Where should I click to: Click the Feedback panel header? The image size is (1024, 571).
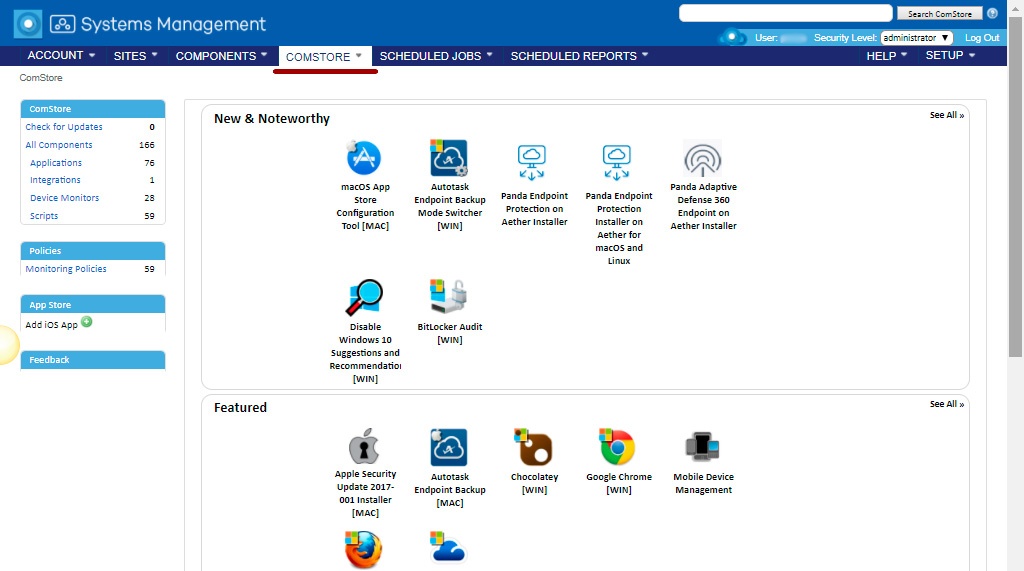click(93, 360)
